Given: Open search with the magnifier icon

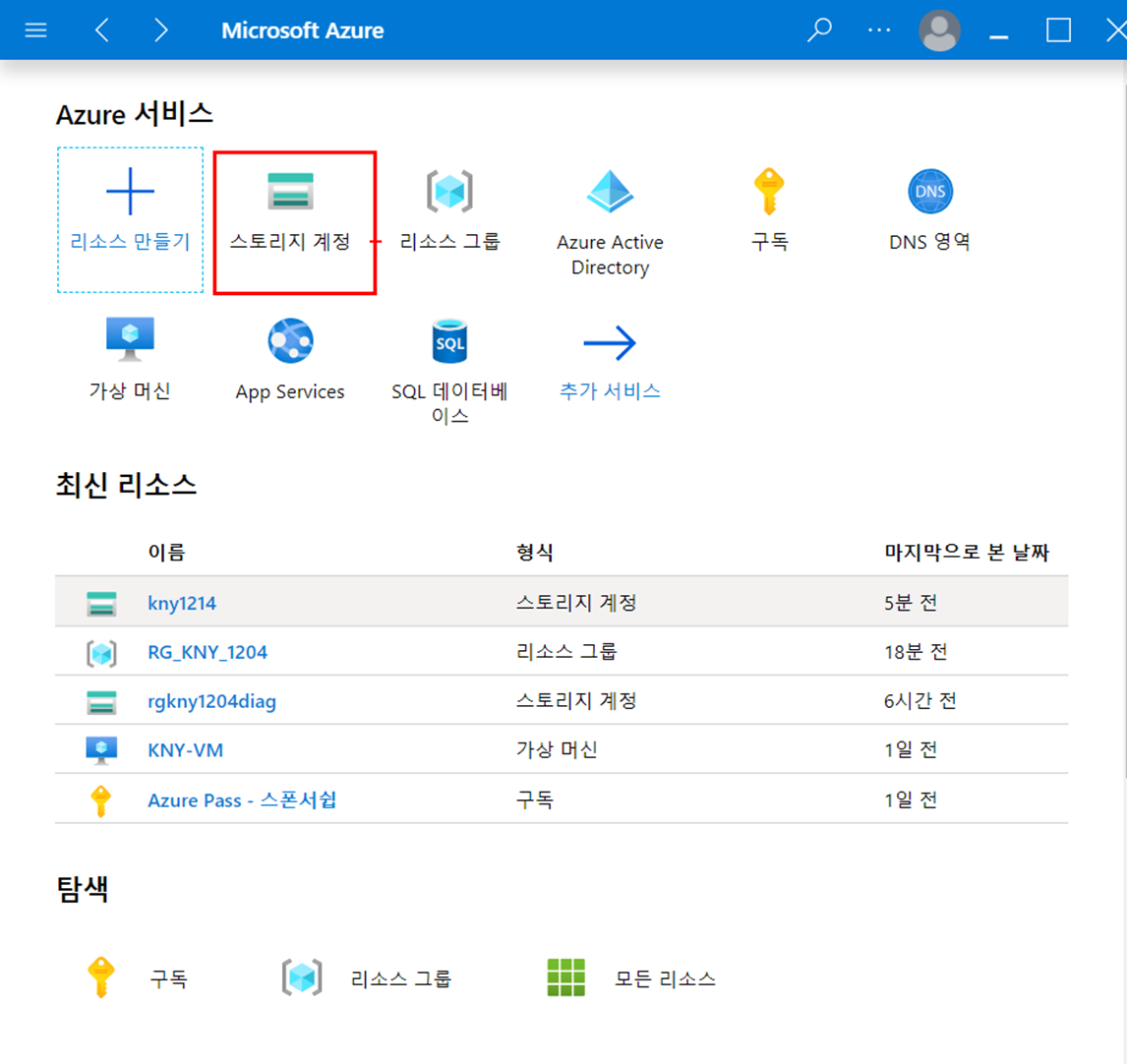Looking at the screenshot, I should pos(819,30).
